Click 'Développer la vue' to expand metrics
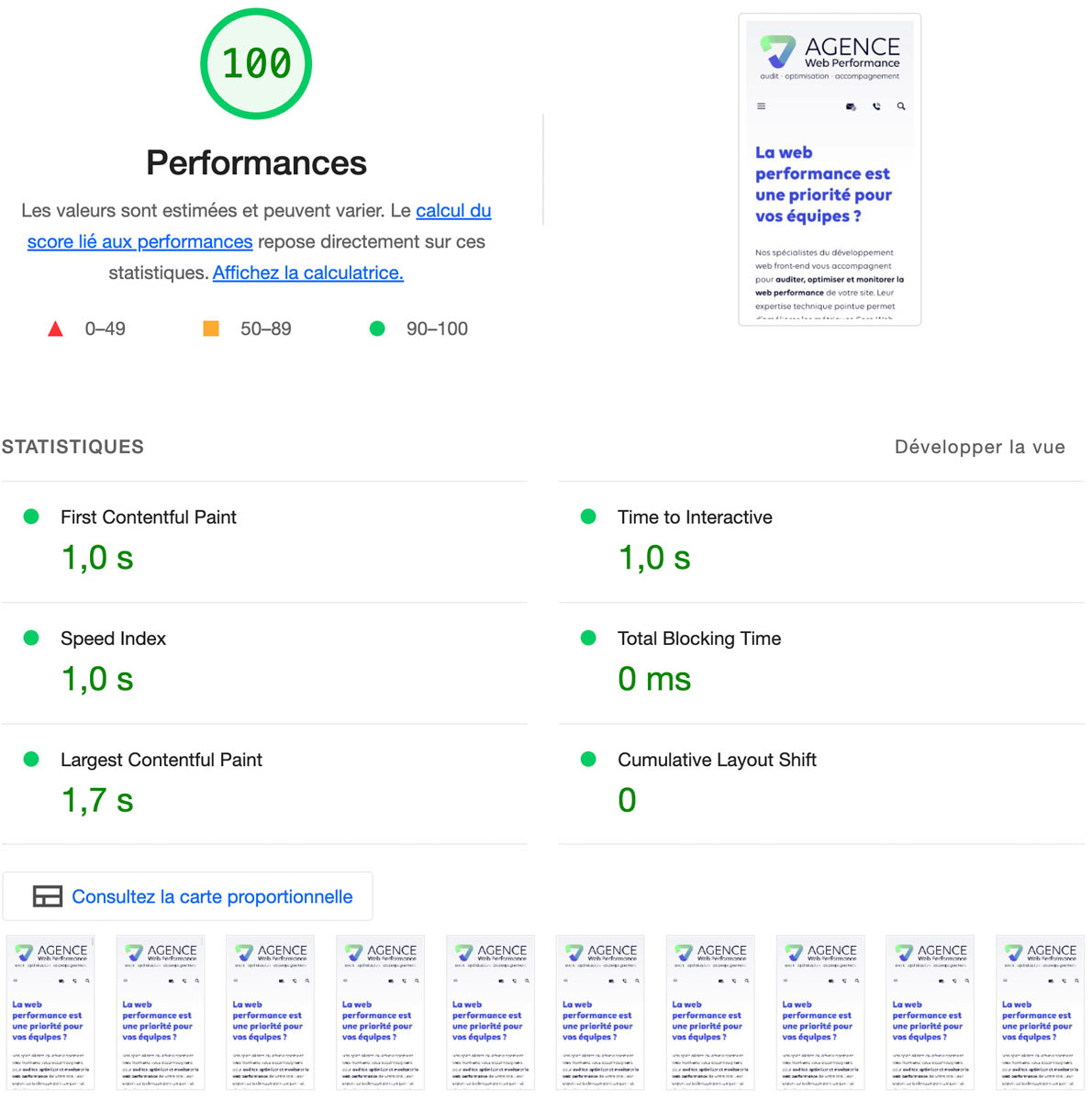 point(980,447)
